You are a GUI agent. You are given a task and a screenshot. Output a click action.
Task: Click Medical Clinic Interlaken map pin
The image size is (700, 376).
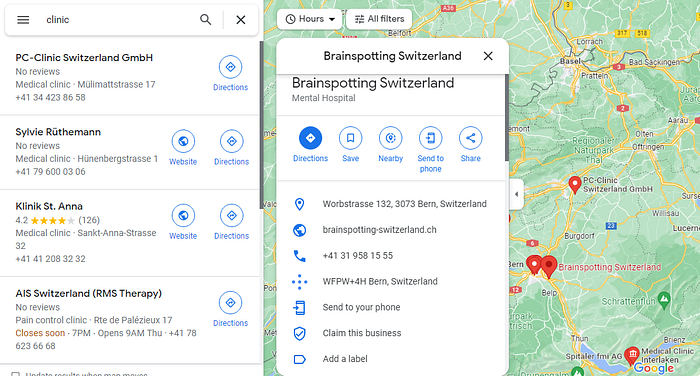click(632, 355)
